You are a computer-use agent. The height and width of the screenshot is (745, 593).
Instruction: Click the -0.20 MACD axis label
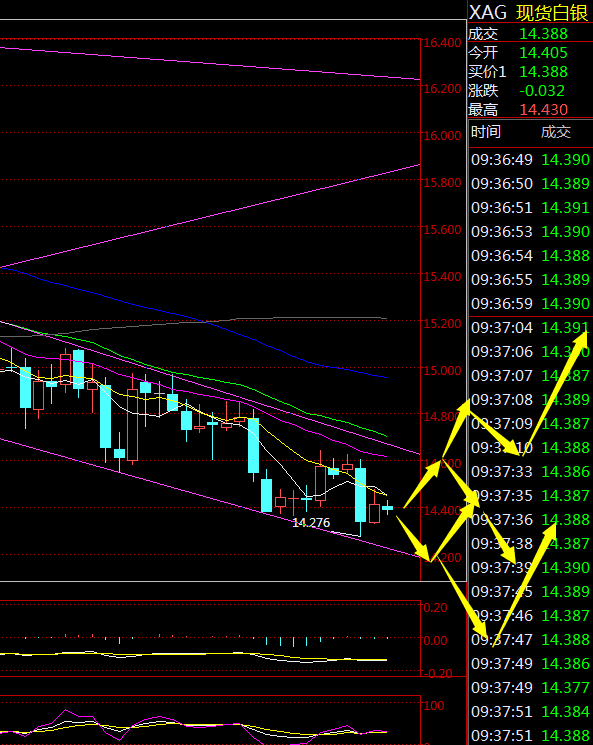coord(438,674)
